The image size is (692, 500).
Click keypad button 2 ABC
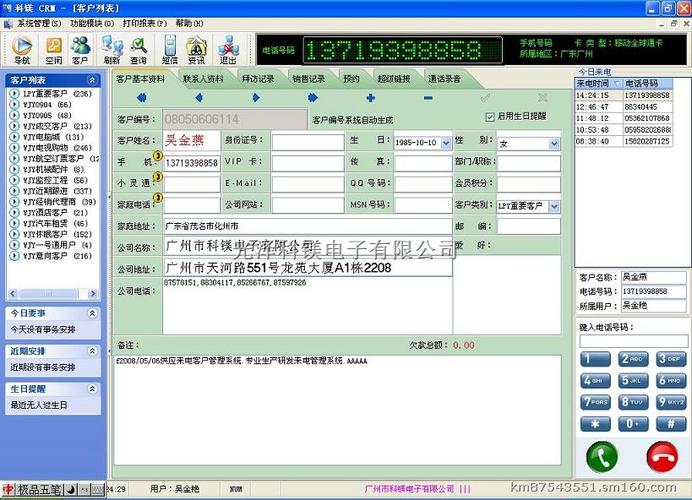point(633,359)
